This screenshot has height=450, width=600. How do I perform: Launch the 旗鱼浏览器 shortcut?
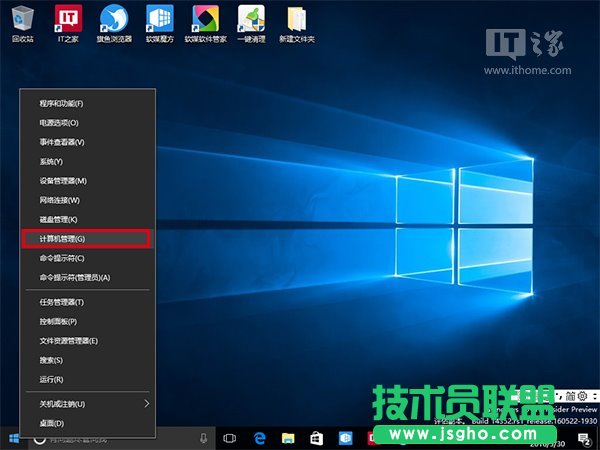[114, 24]
